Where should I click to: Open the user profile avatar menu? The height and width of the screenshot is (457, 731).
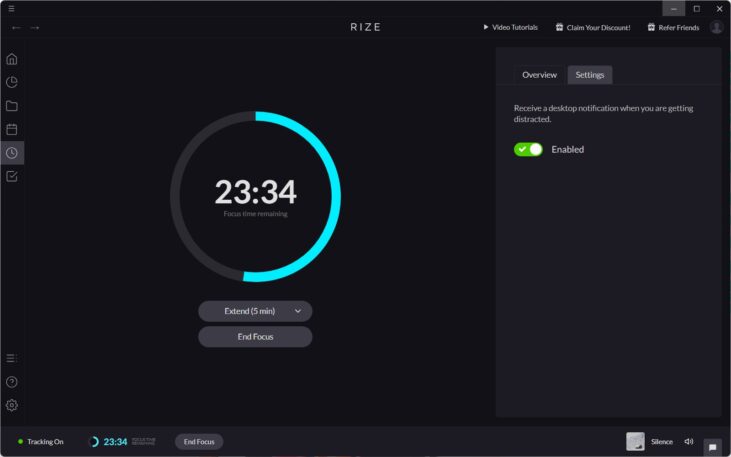(x=716, y=27)
